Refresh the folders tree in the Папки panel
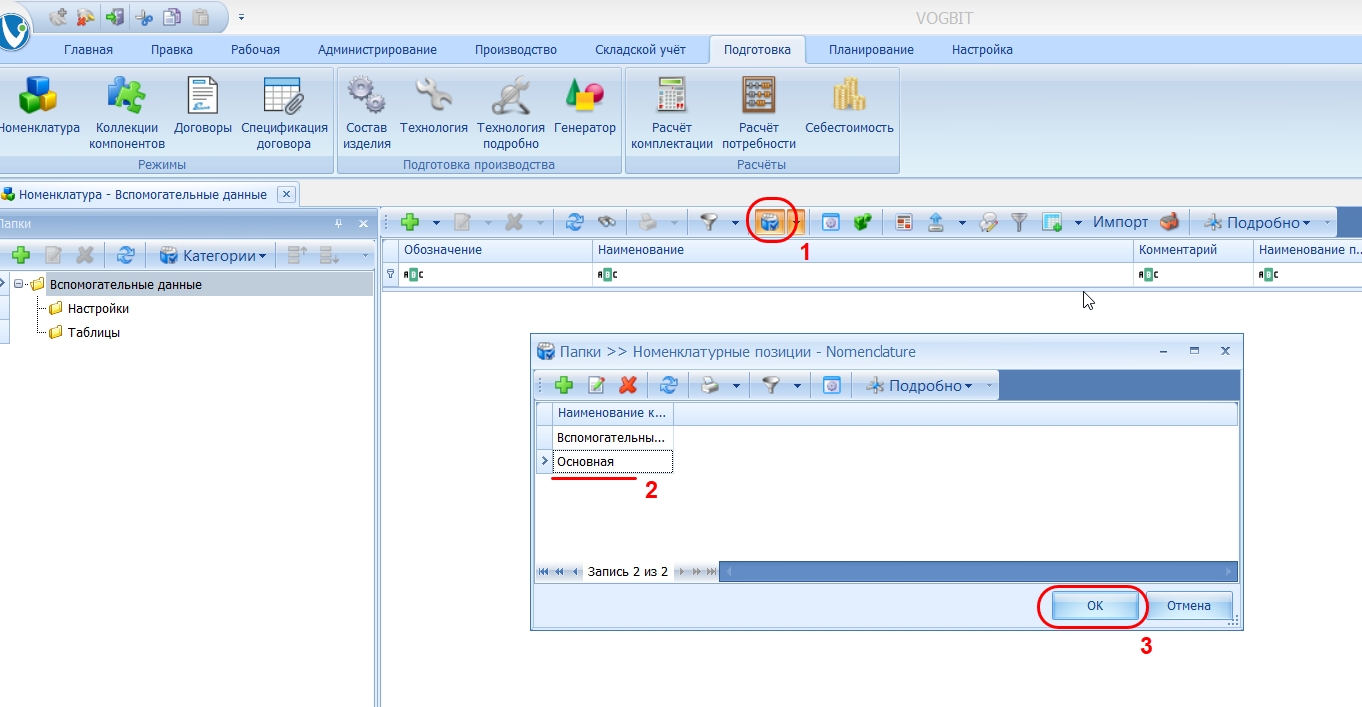The width and height of the screenshot is (1362, 707). pos(125,255)
